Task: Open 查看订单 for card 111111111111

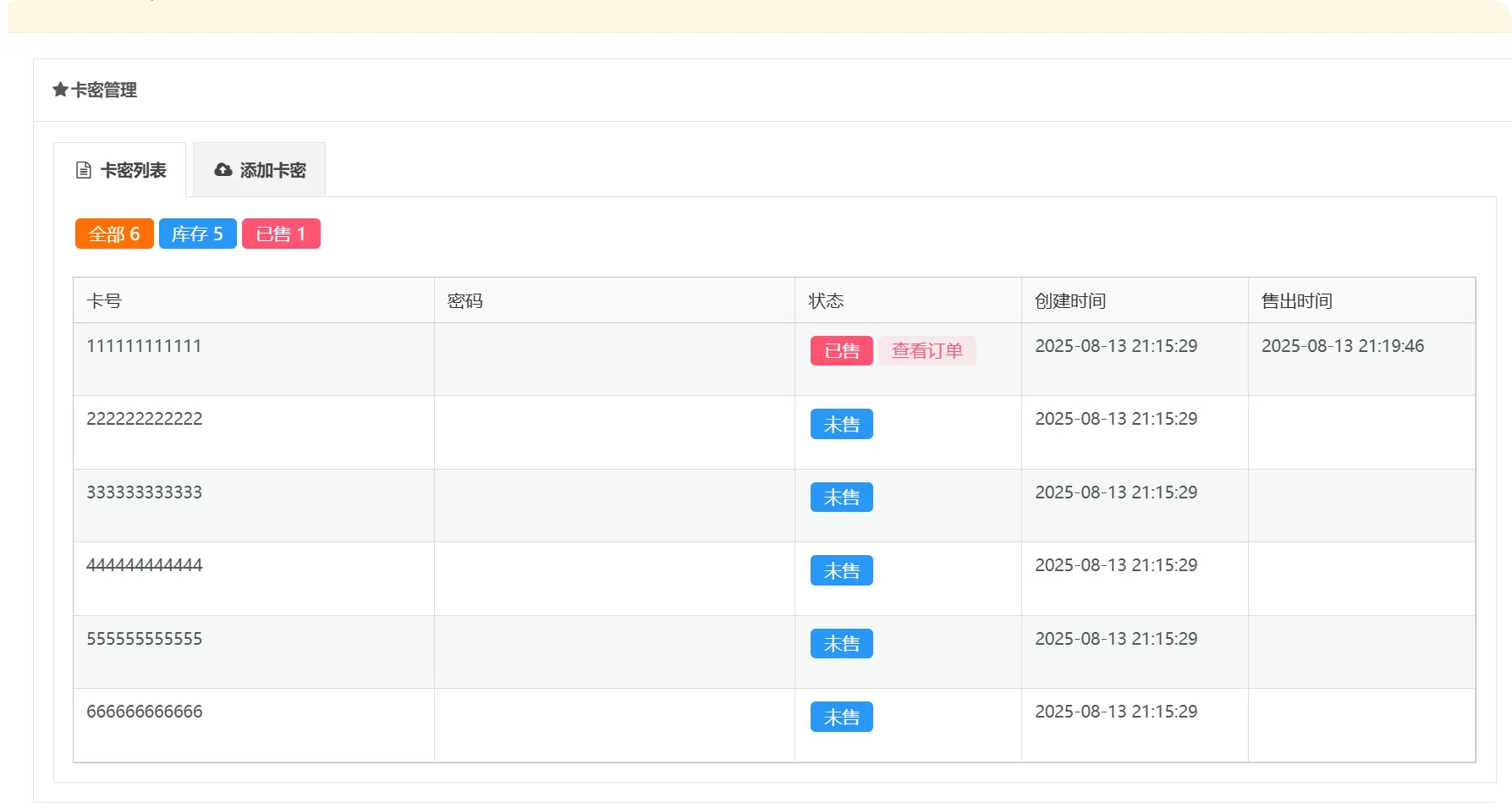Action: click(x=926, y=350)
